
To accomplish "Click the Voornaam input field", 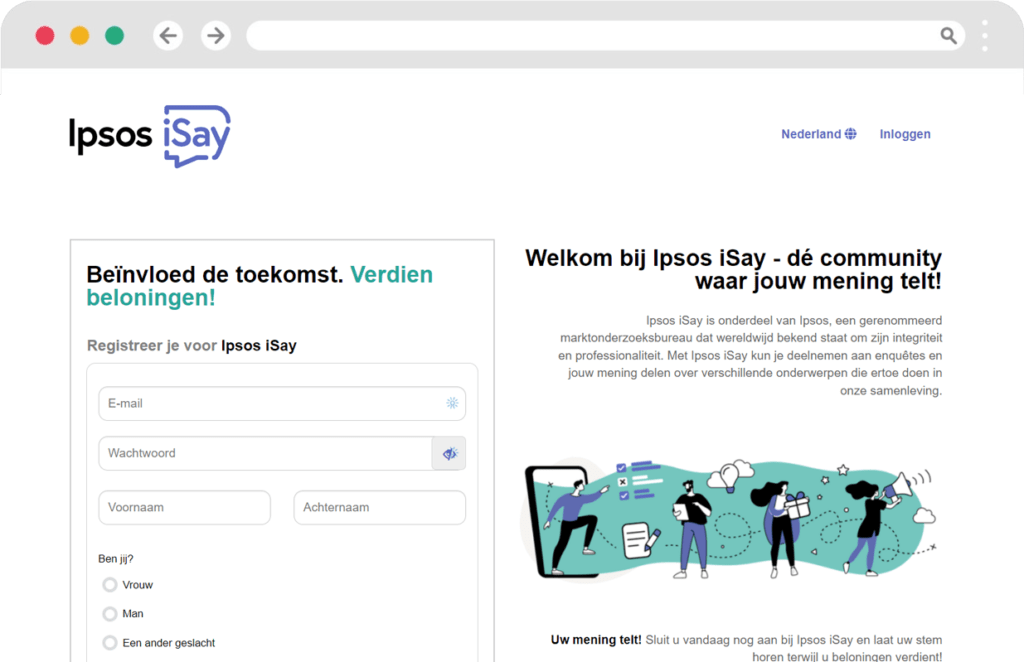I will (184, 507).
